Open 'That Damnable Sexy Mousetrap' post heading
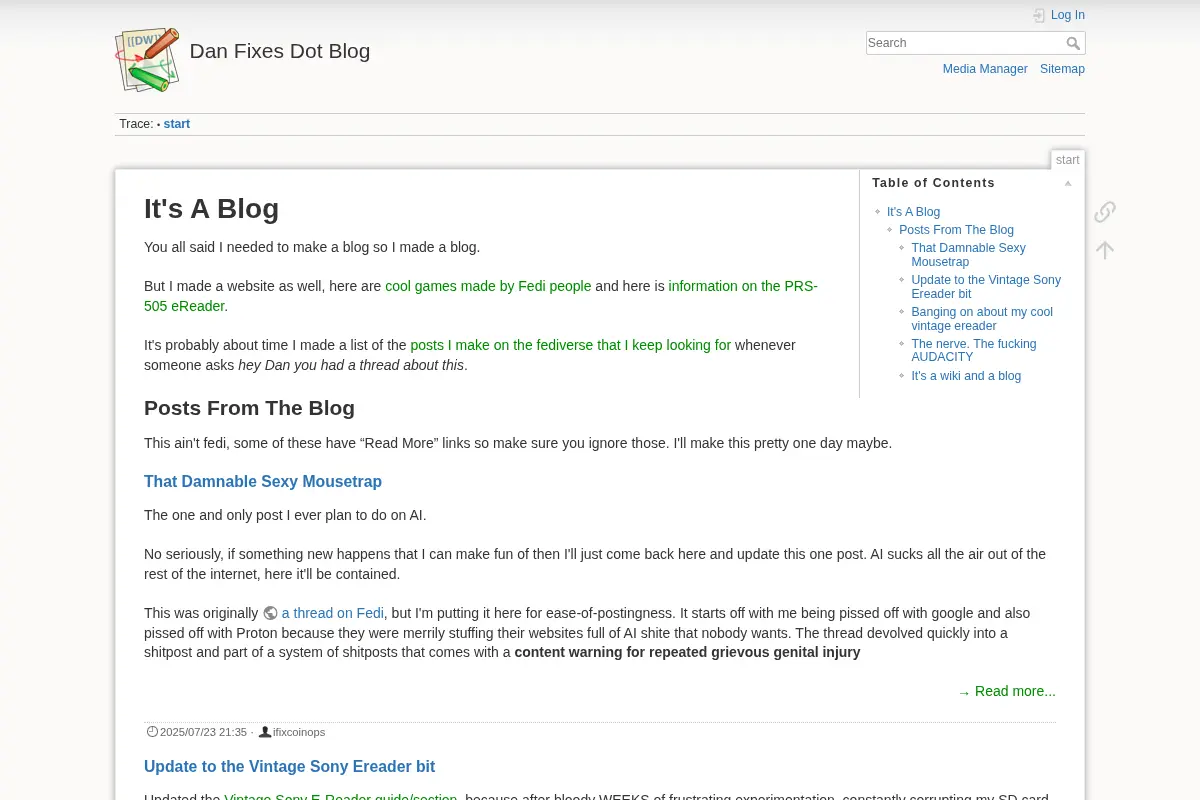This screenshot has height=800, width=1200. pyautogui.click(x=263, y=481)
